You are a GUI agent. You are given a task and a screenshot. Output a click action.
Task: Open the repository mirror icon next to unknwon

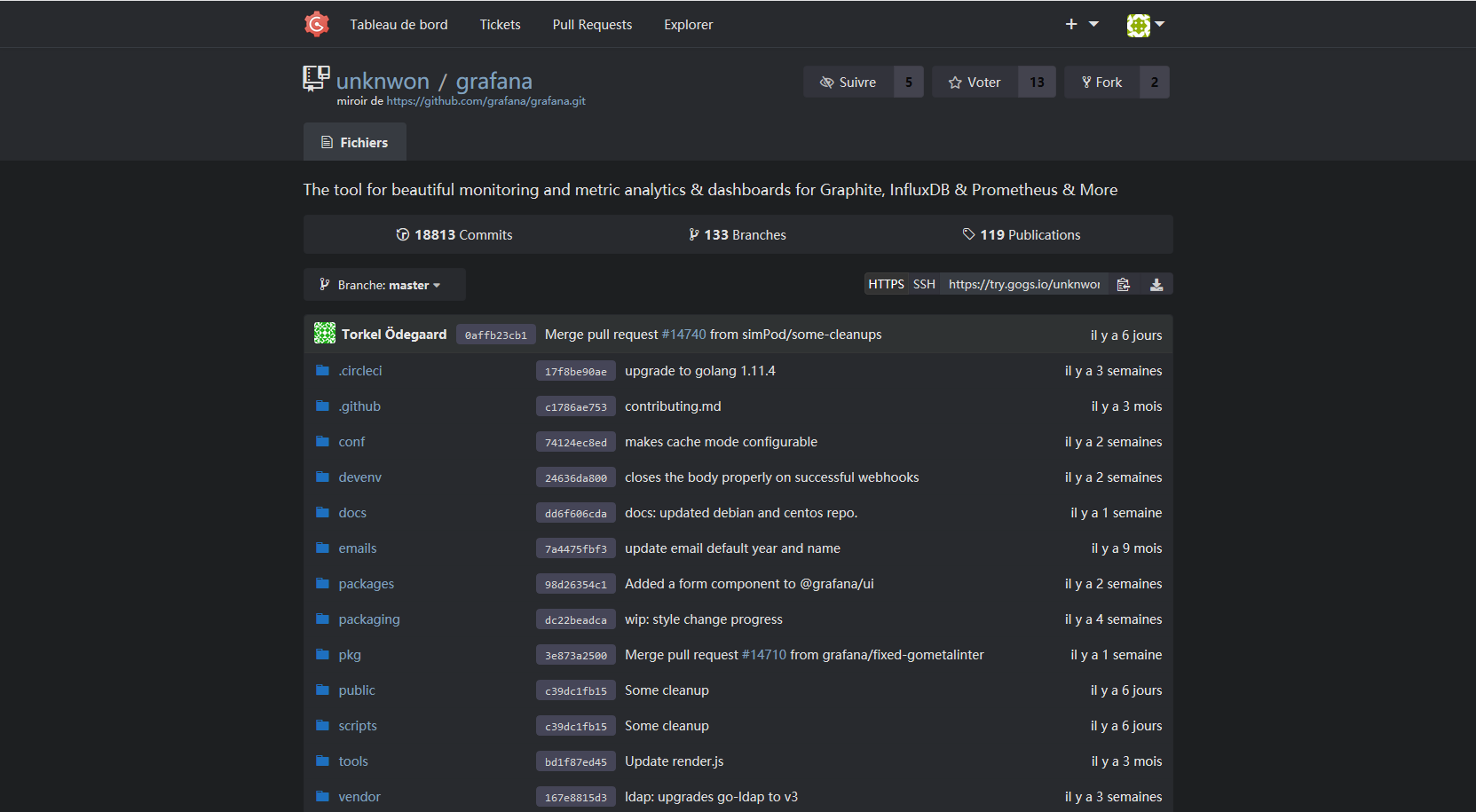[315, 79]
